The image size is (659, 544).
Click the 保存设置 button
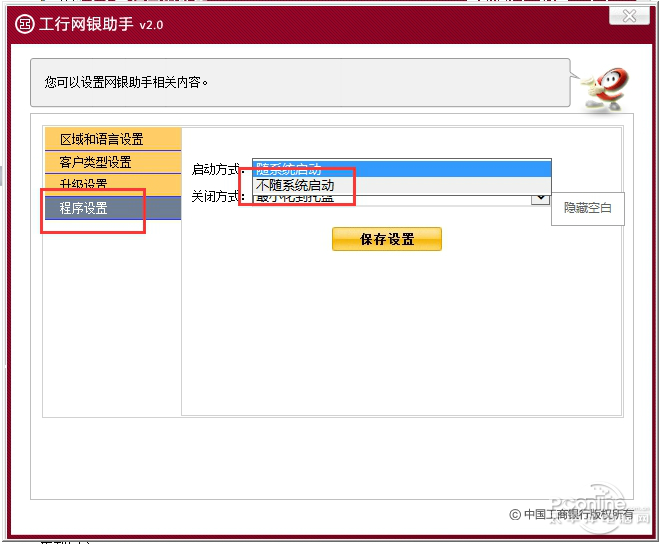[387, 239]
